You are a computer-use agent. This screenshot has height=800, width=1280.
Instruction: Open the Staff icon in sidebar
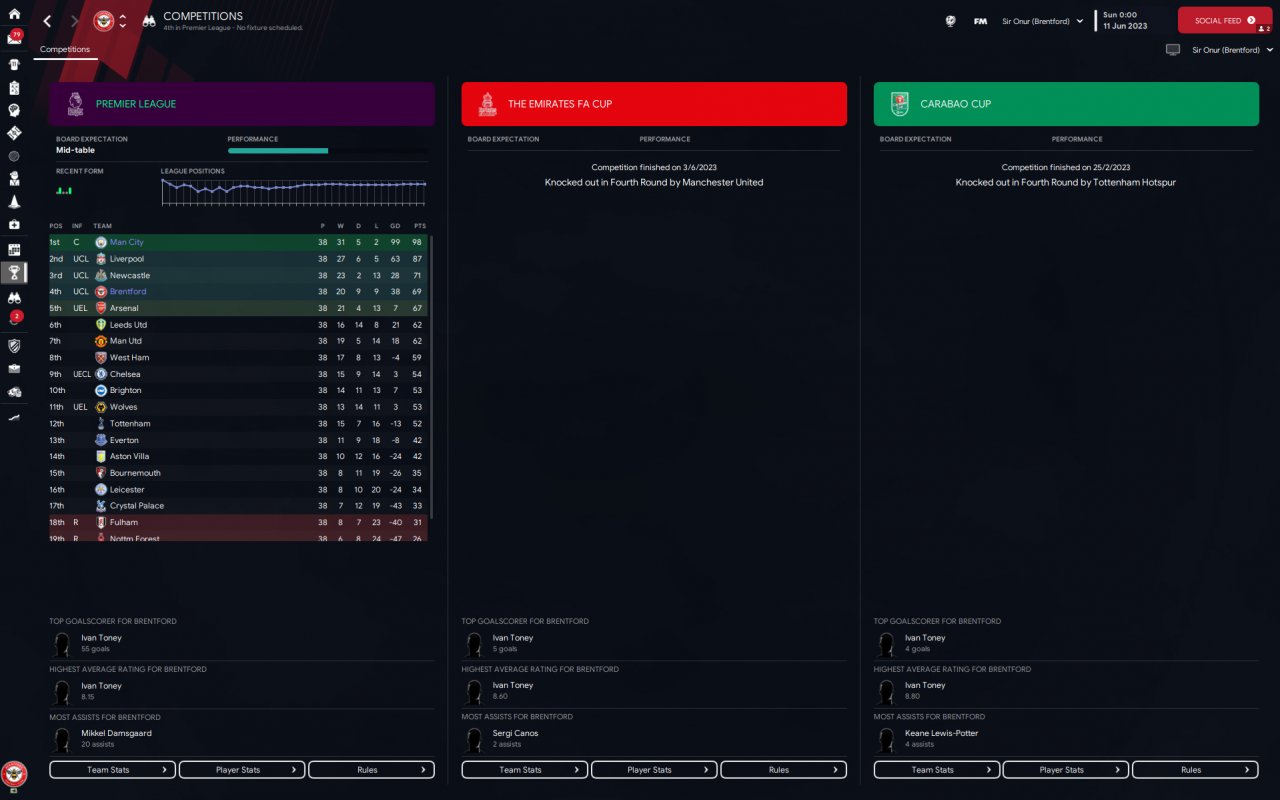point(14,179)
